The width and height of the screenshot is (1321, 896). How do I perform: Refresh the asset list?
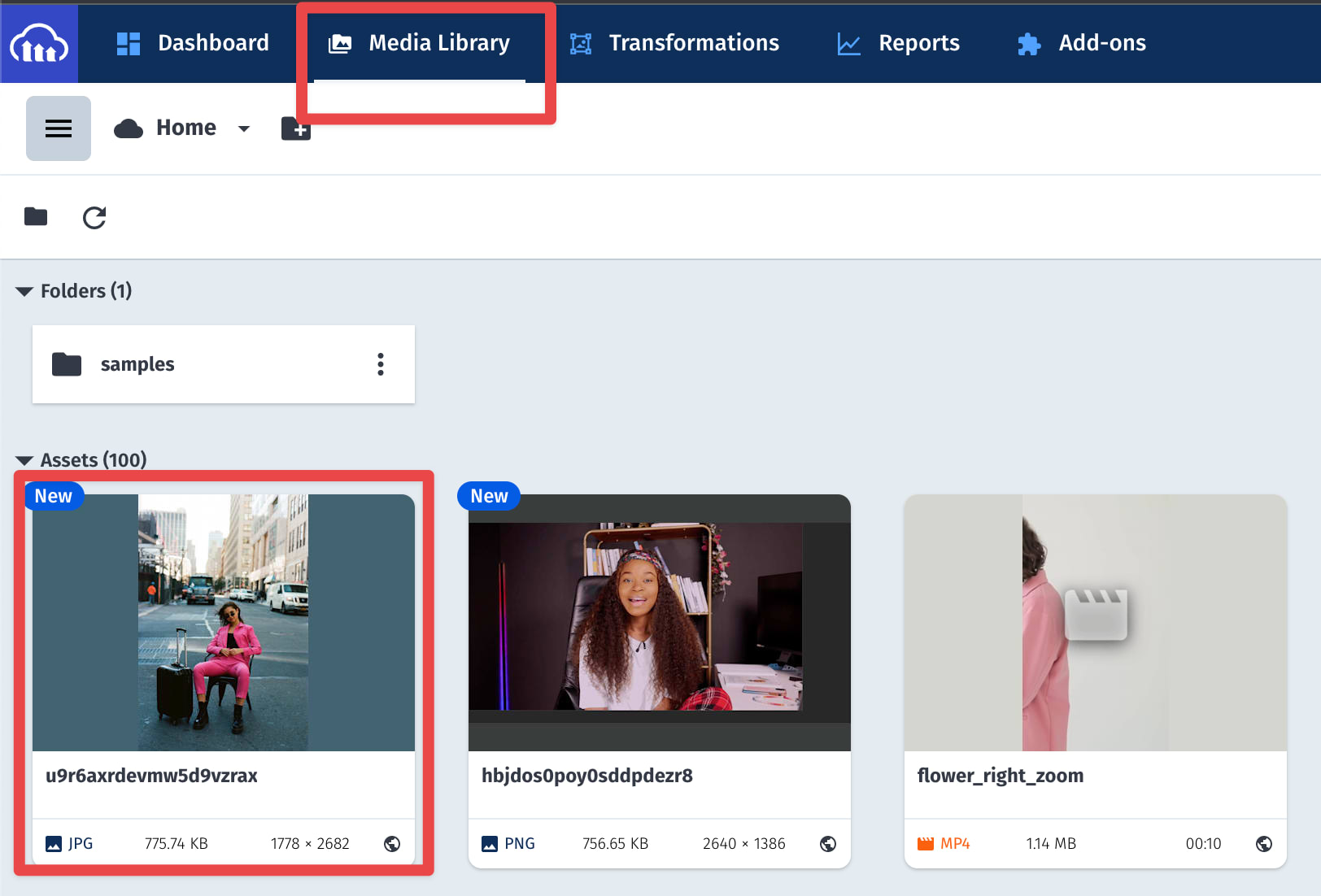(94, 217)
